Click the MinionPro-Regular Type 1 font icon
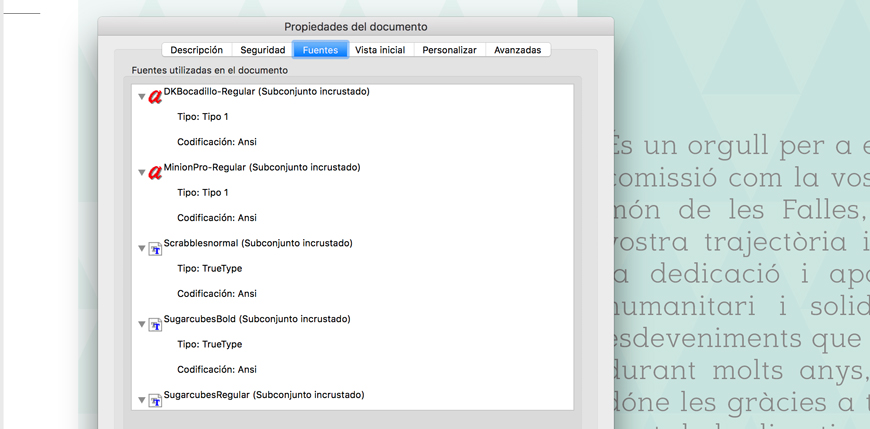Image resolution: width=870 pixels, height=429 pixels. [x=155, y=173]
